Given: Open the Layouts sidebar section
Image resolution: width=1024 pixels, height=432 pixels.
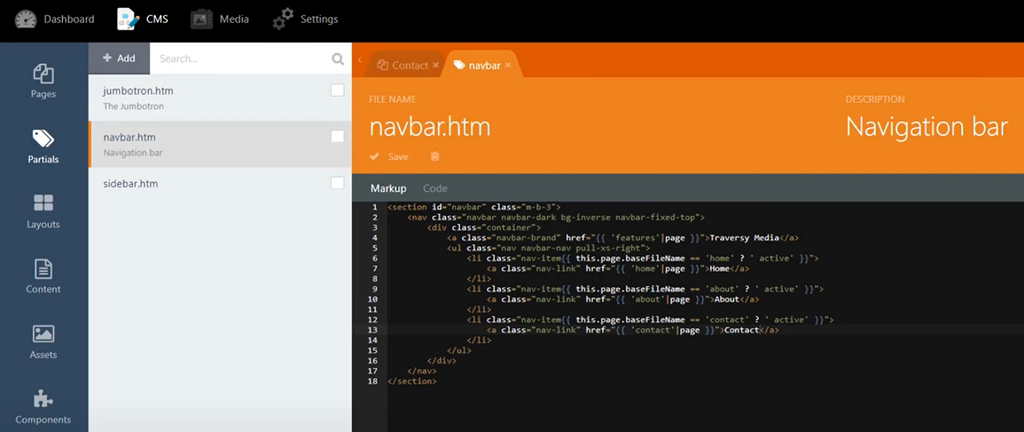Looking at the screenshot, I should (x=43, y=211).
